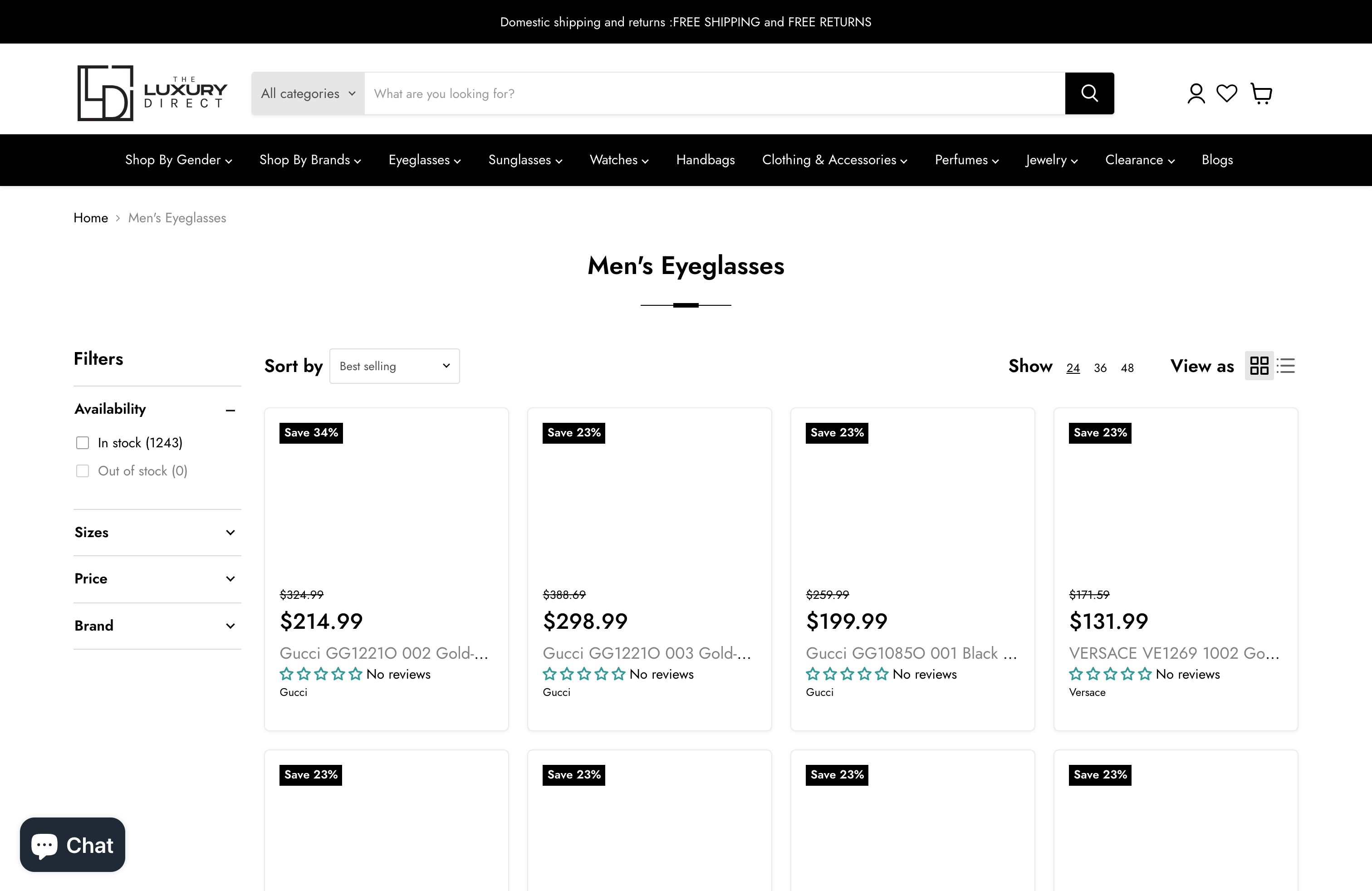The width and height of the screenshot is (1372, 891).
Task: Open the wishlist heart icon
Action: tap(1227, 93)
